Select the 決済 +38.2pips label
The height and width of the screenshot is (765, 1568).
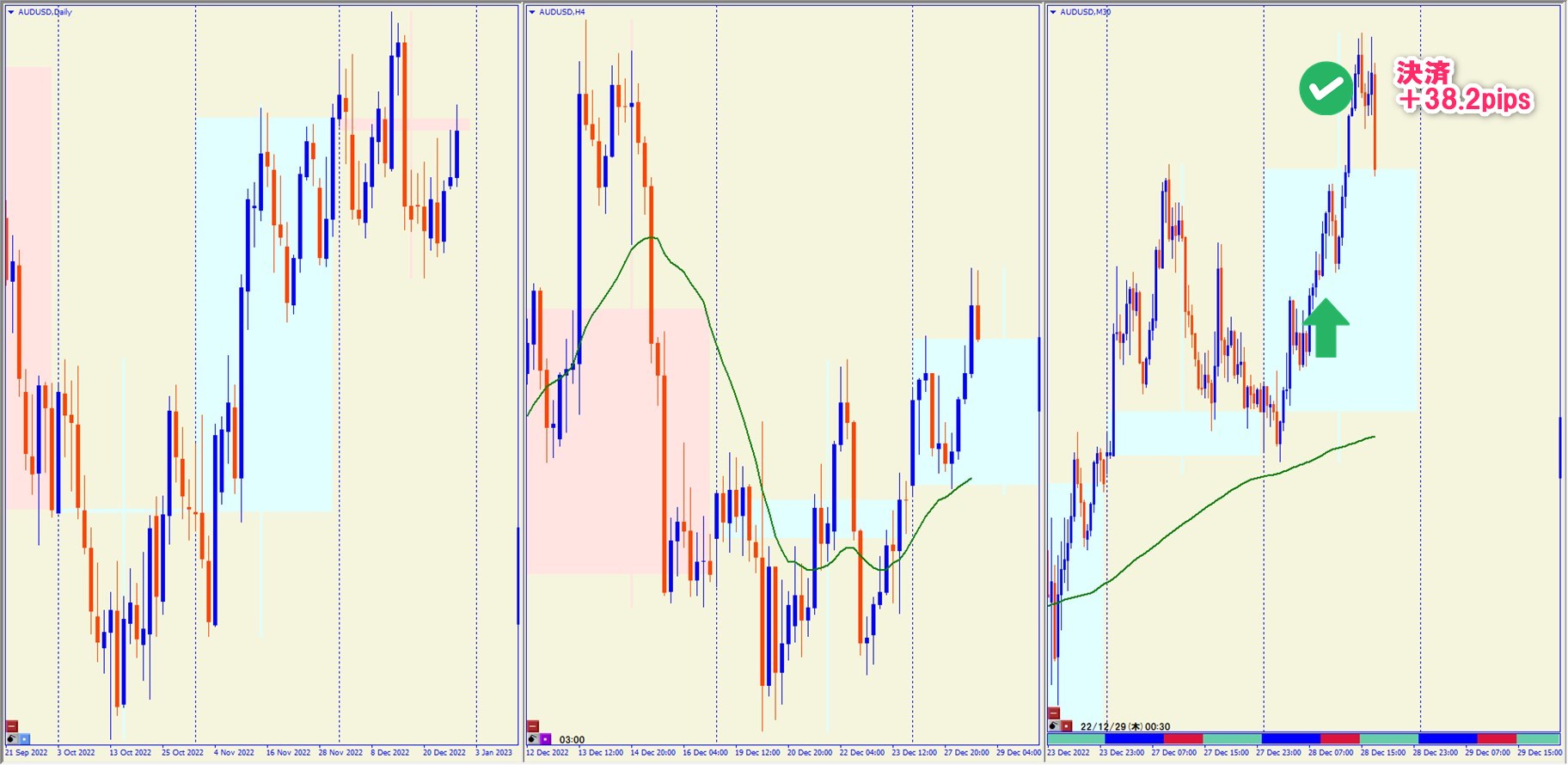click(x=1463, y=87)
